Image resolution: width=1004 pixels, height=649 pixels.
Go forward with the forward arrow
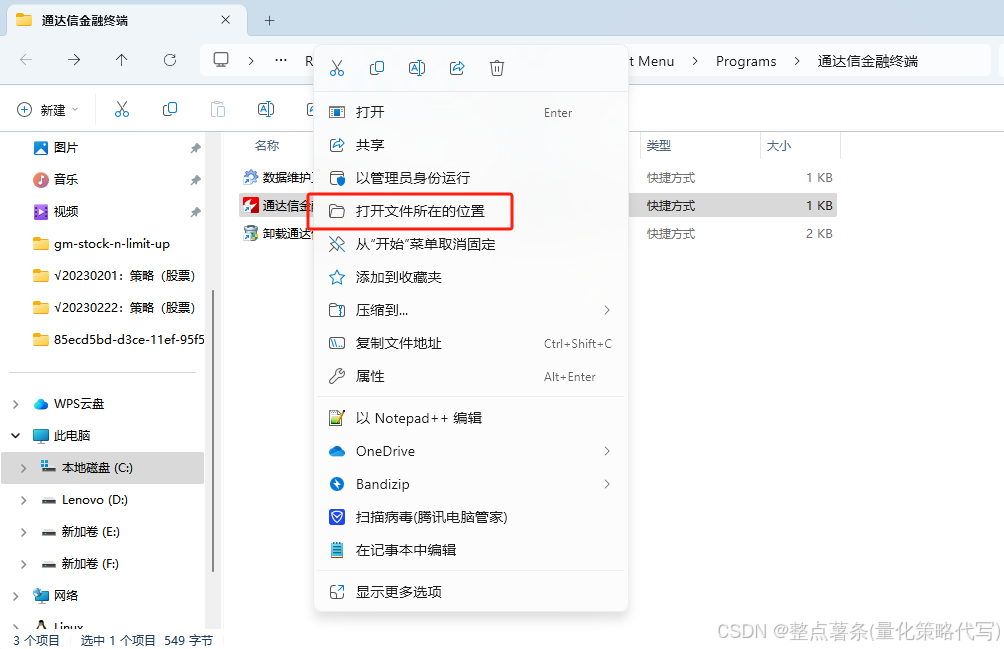point(74,60)
